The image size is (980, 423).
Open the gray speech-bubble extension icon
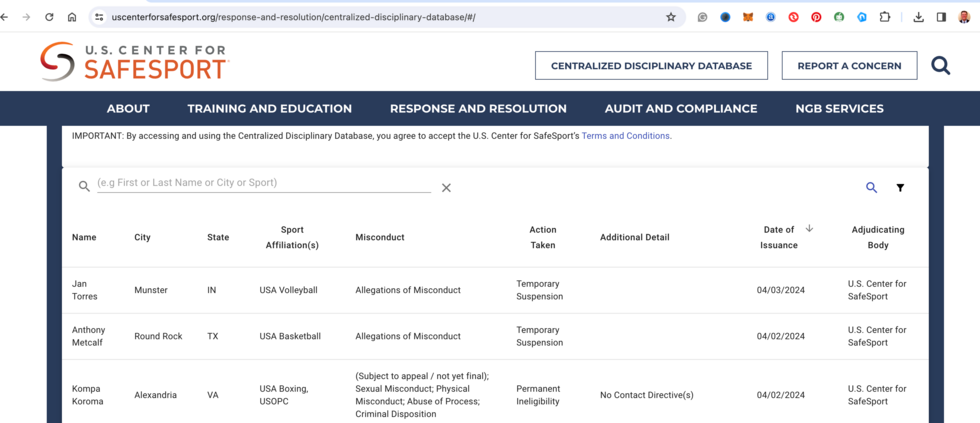[702, 17]
